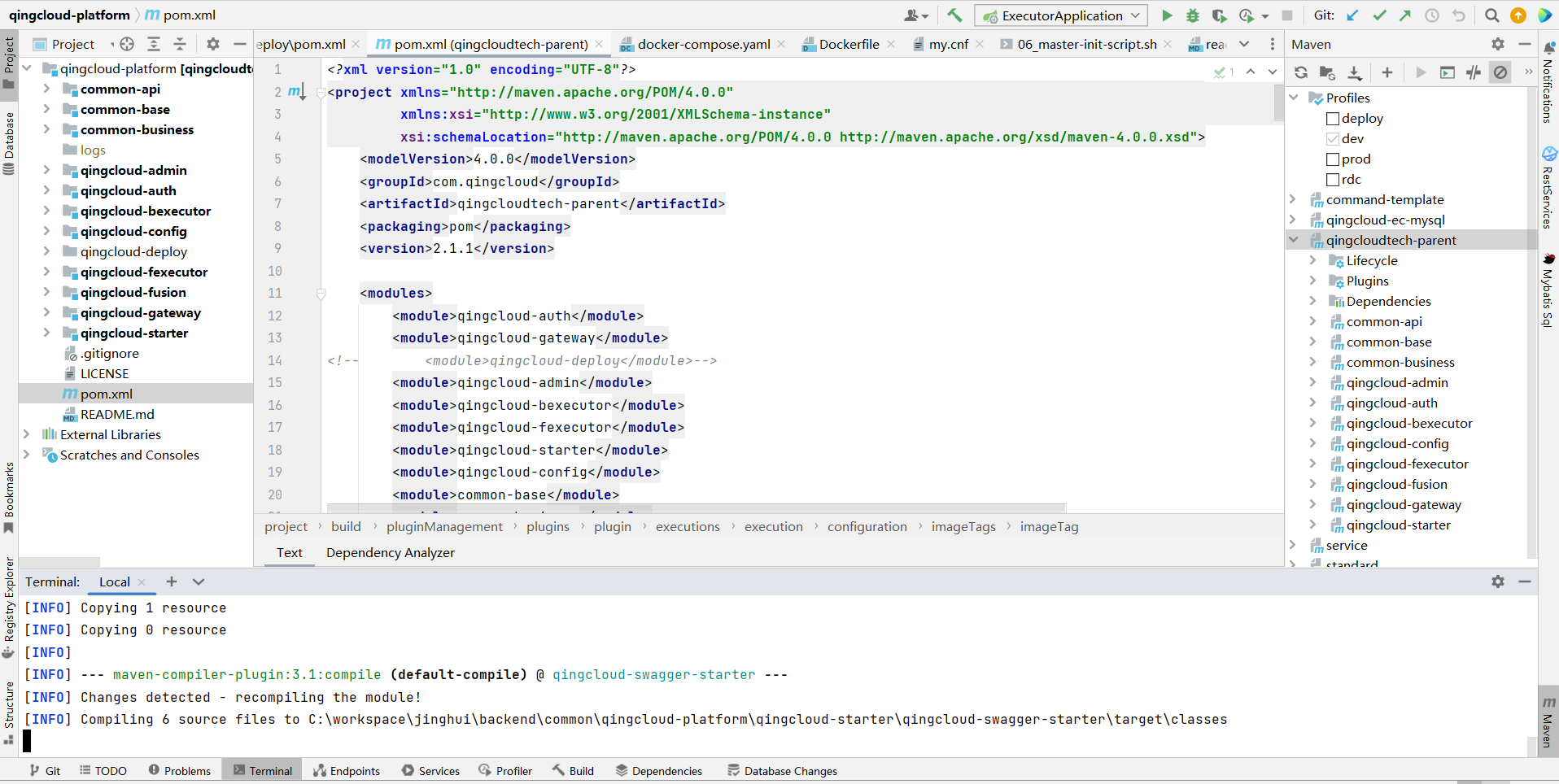
Task: Collapse all in Project panel
Action: click(180, 44)
